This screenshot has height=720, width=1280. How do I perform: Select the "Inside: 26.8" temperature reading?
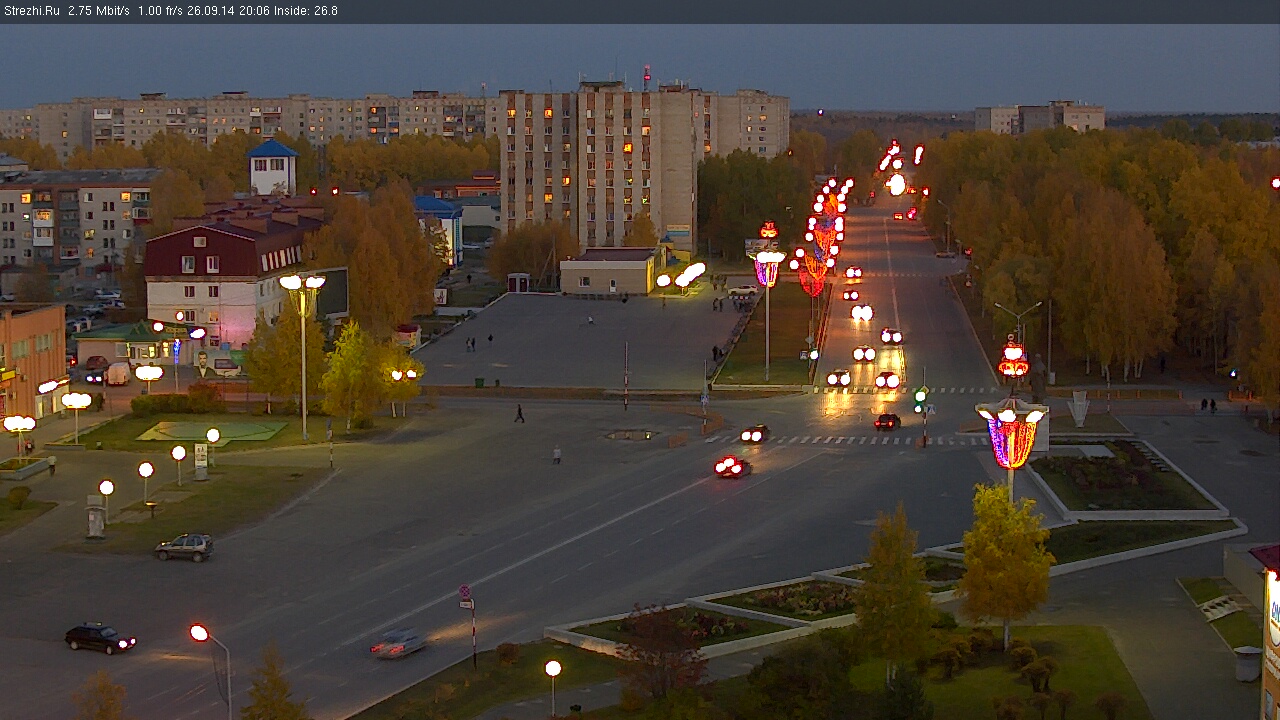[x=306, y=11]
